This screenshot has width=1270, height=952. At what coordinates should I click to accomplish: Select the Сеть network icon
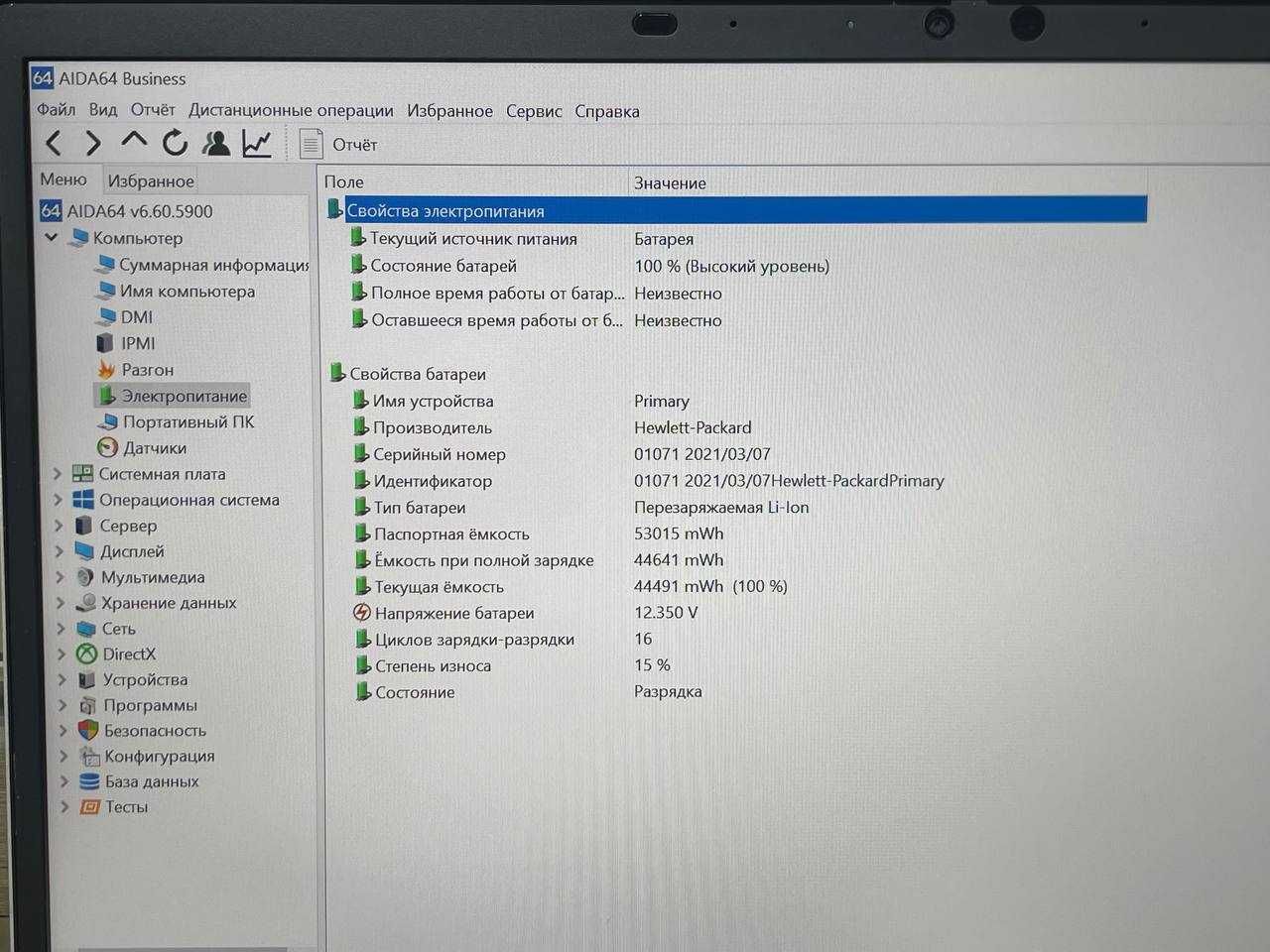pyautogui.click(x=87, y=628)
